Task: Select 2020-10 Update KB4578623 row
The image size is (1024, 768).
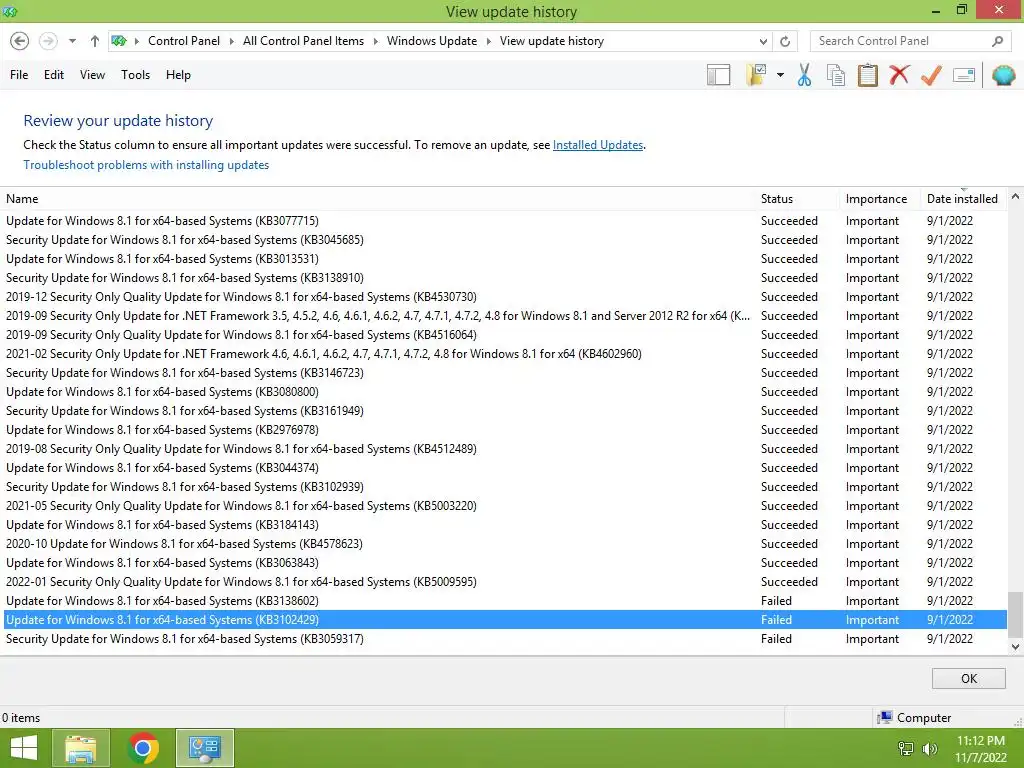Action: [505, 544]
